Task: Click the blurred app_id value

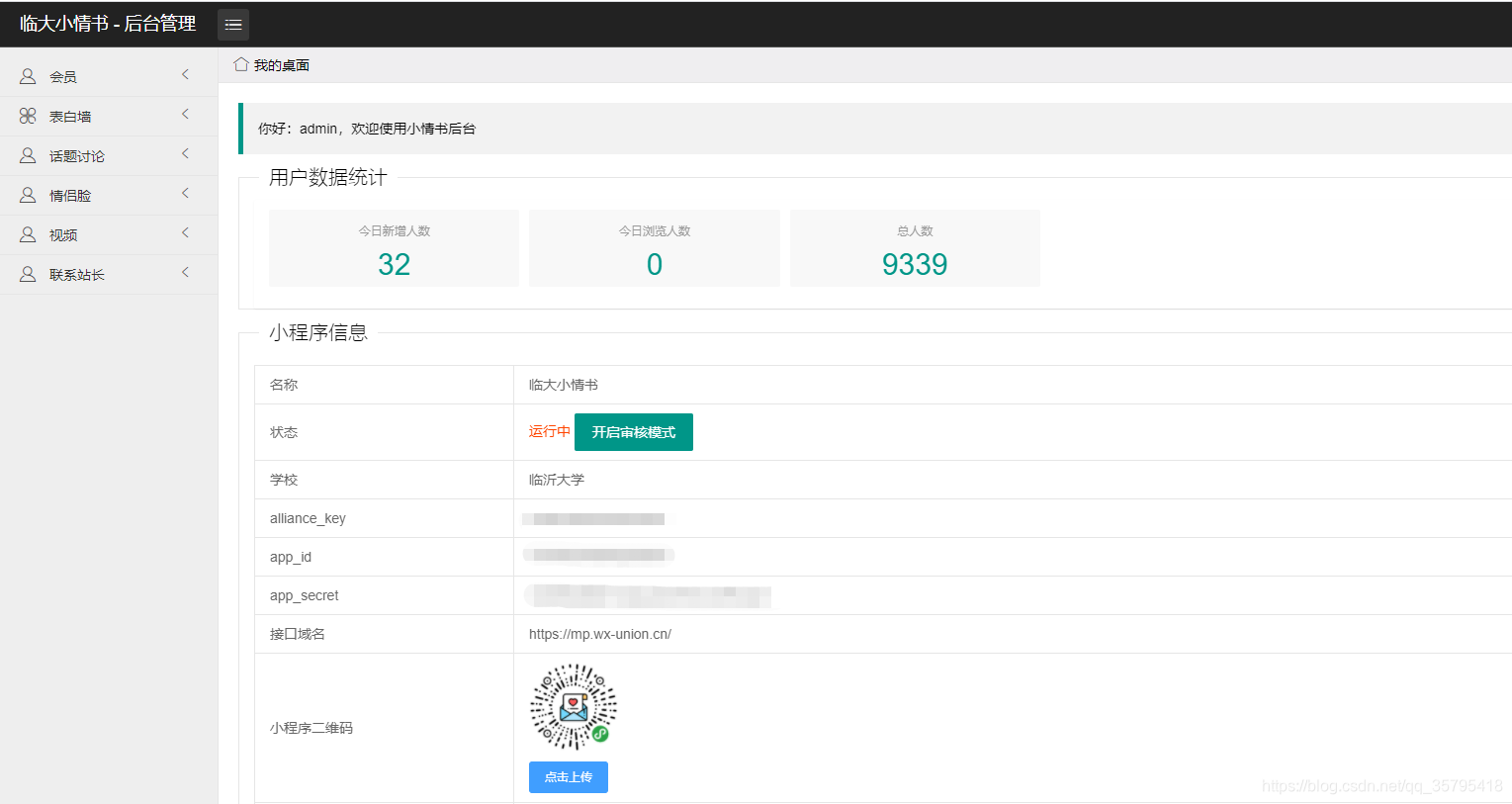Action: [x=598, y=555]
